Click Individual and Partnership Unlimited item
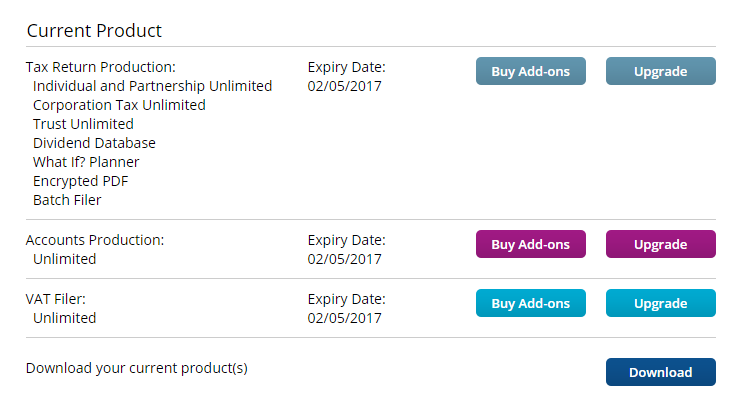The image size is (749, 401). tap(152, 86)
